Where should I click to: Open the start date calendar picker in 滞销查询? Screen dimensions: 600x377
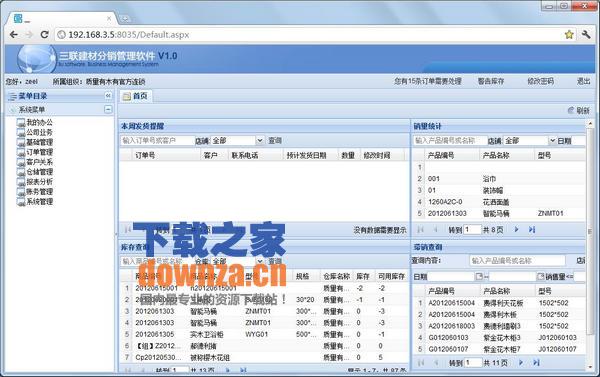pos(479,276)
